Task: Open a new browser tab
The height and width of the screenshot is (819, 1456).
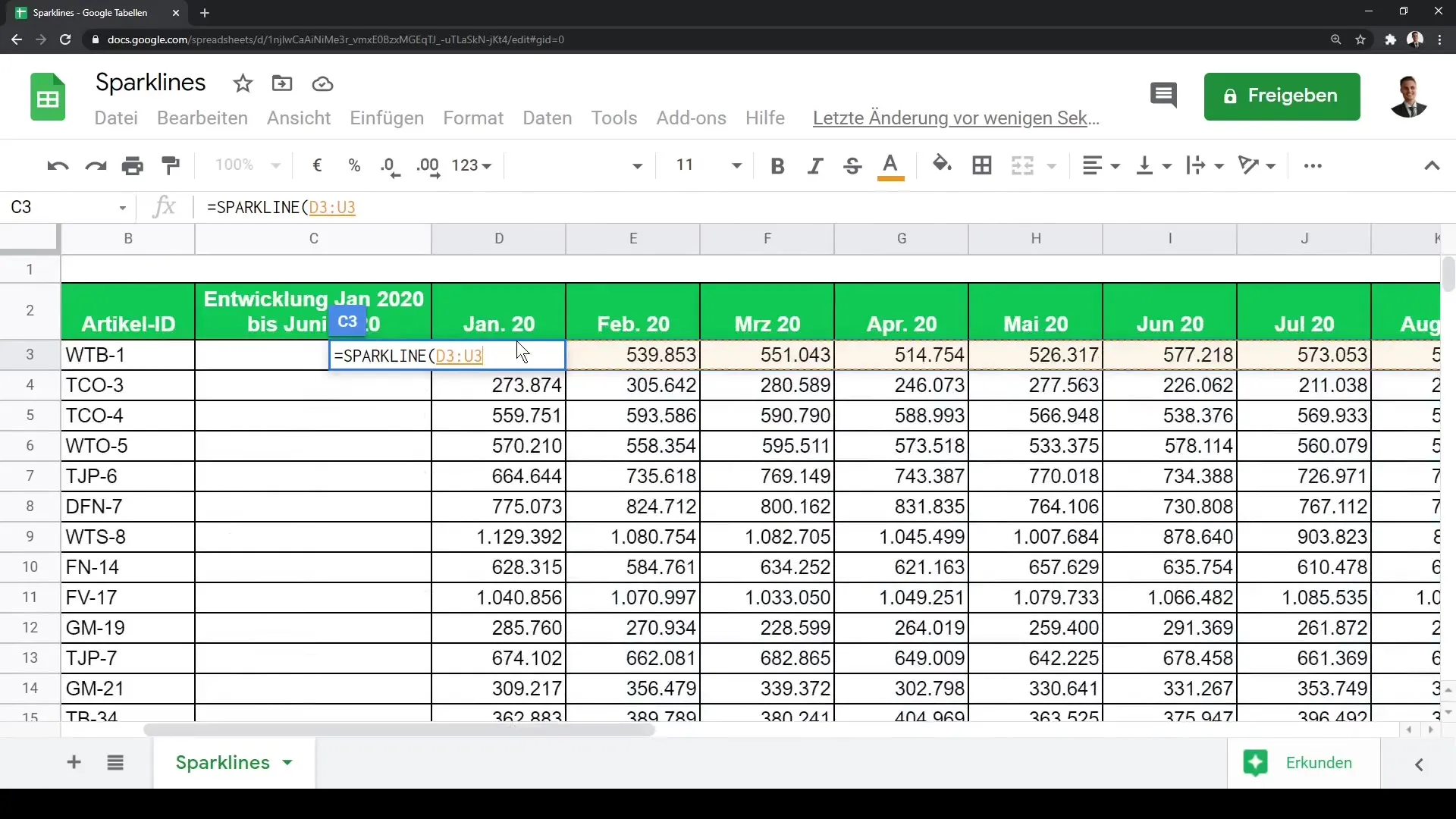Action: click(x=205, y=13)
